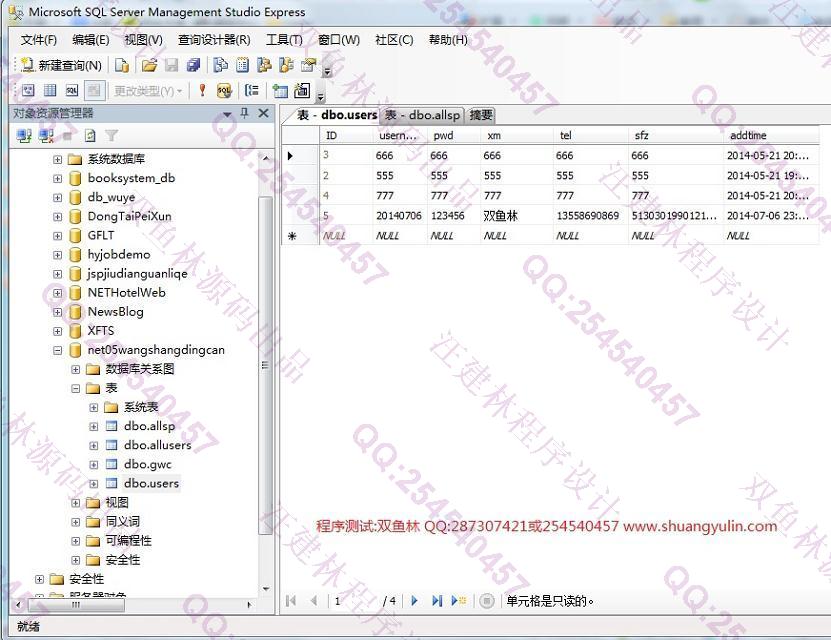Screen dimensions: 831x640
Task: Open the 查询设计器(R) menu
Action: pos(214,40)
